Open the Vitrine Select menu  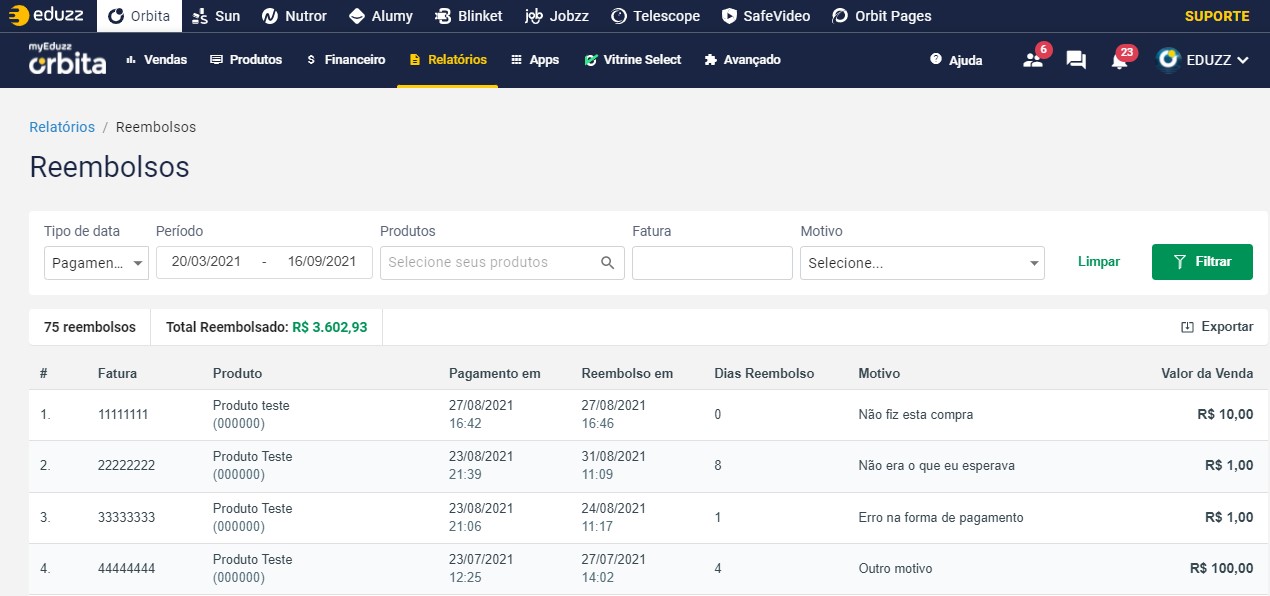click(633, 60)
